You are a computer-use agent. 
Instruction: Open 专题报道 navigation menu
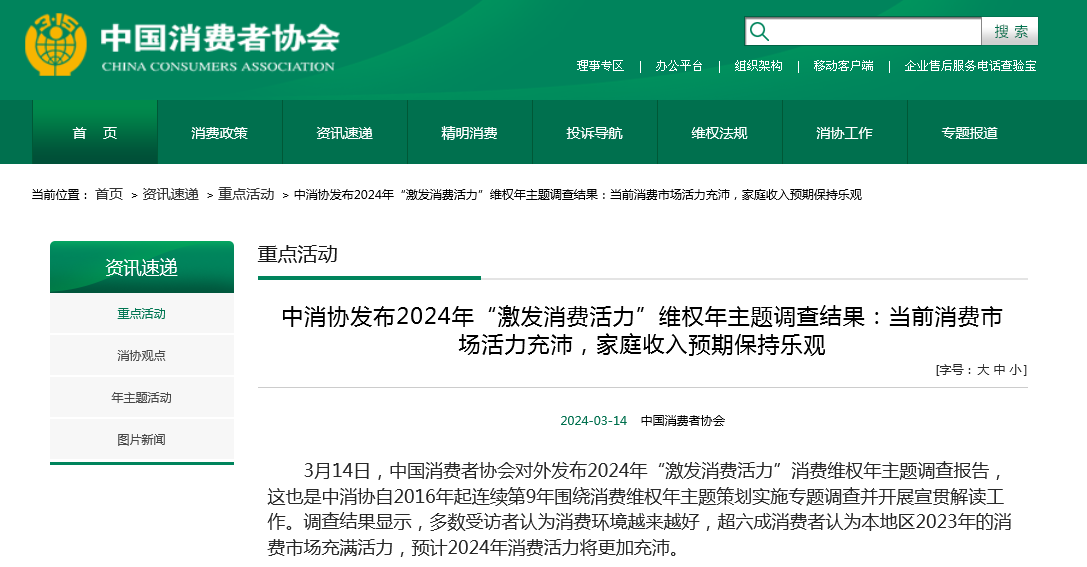tap(969, 132)
